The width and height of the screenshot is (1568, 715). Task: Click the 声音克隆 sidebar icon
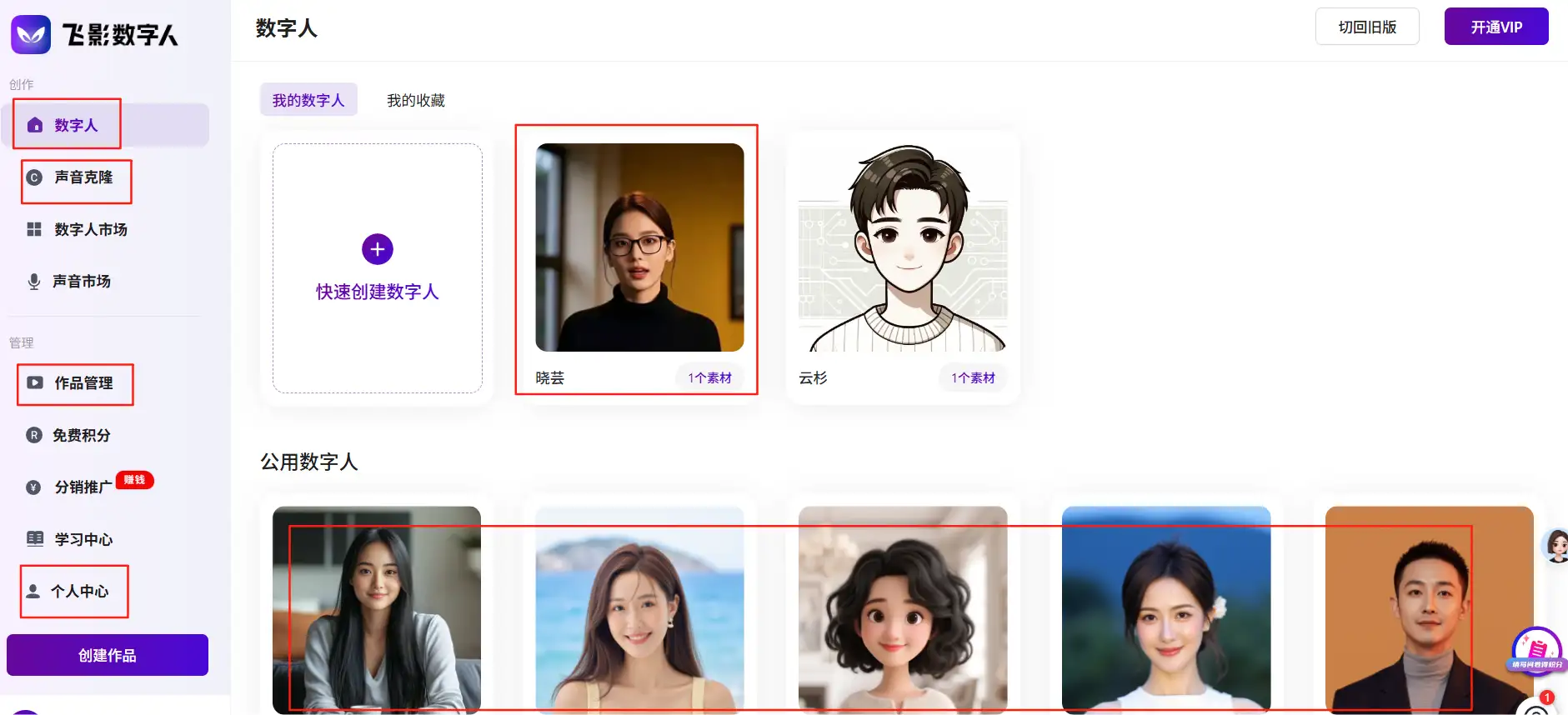[x=34, y=177]
